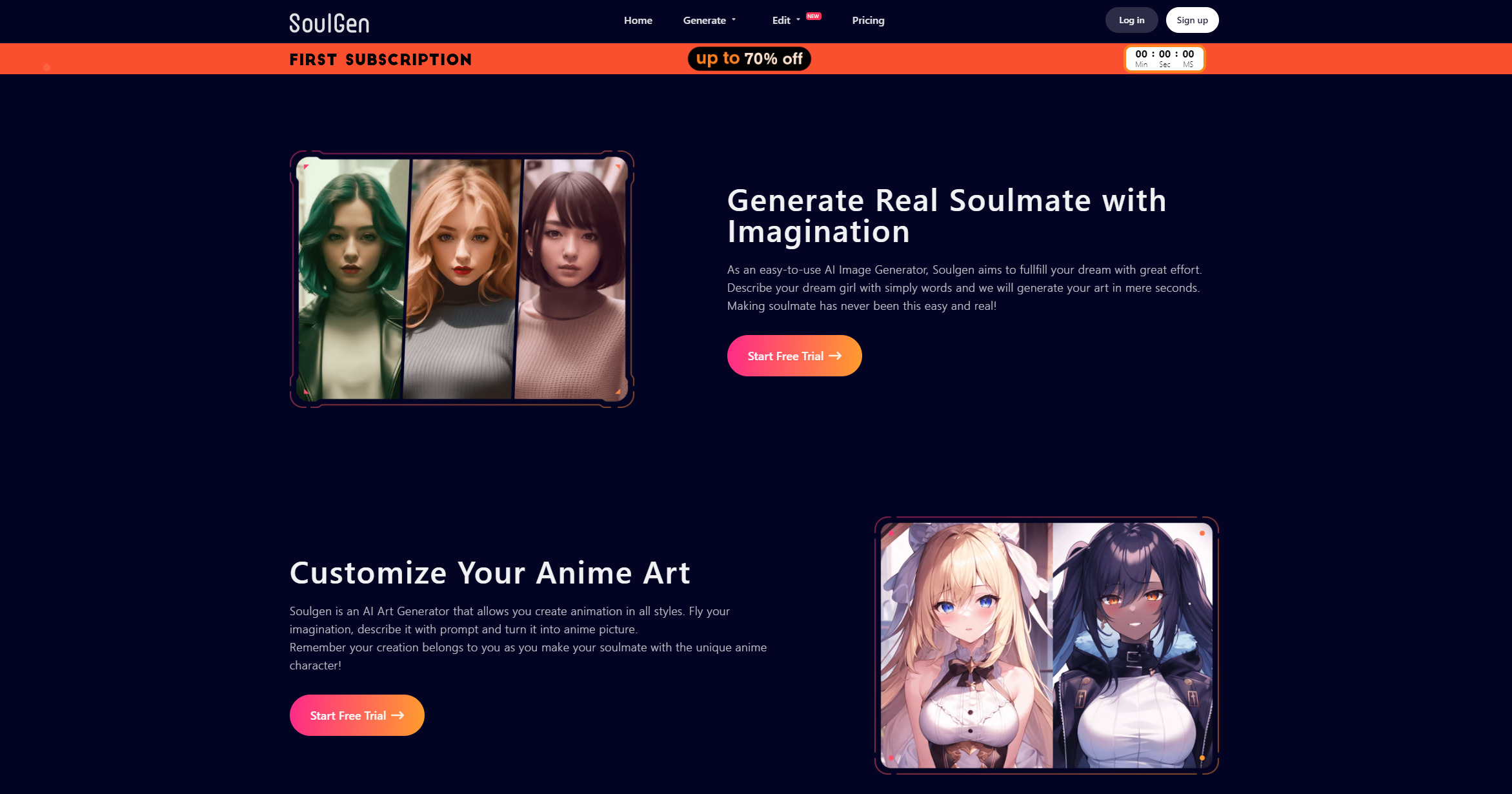Click the second Start Free Trial button
1512x794 pixels.
tap(357, 715)
